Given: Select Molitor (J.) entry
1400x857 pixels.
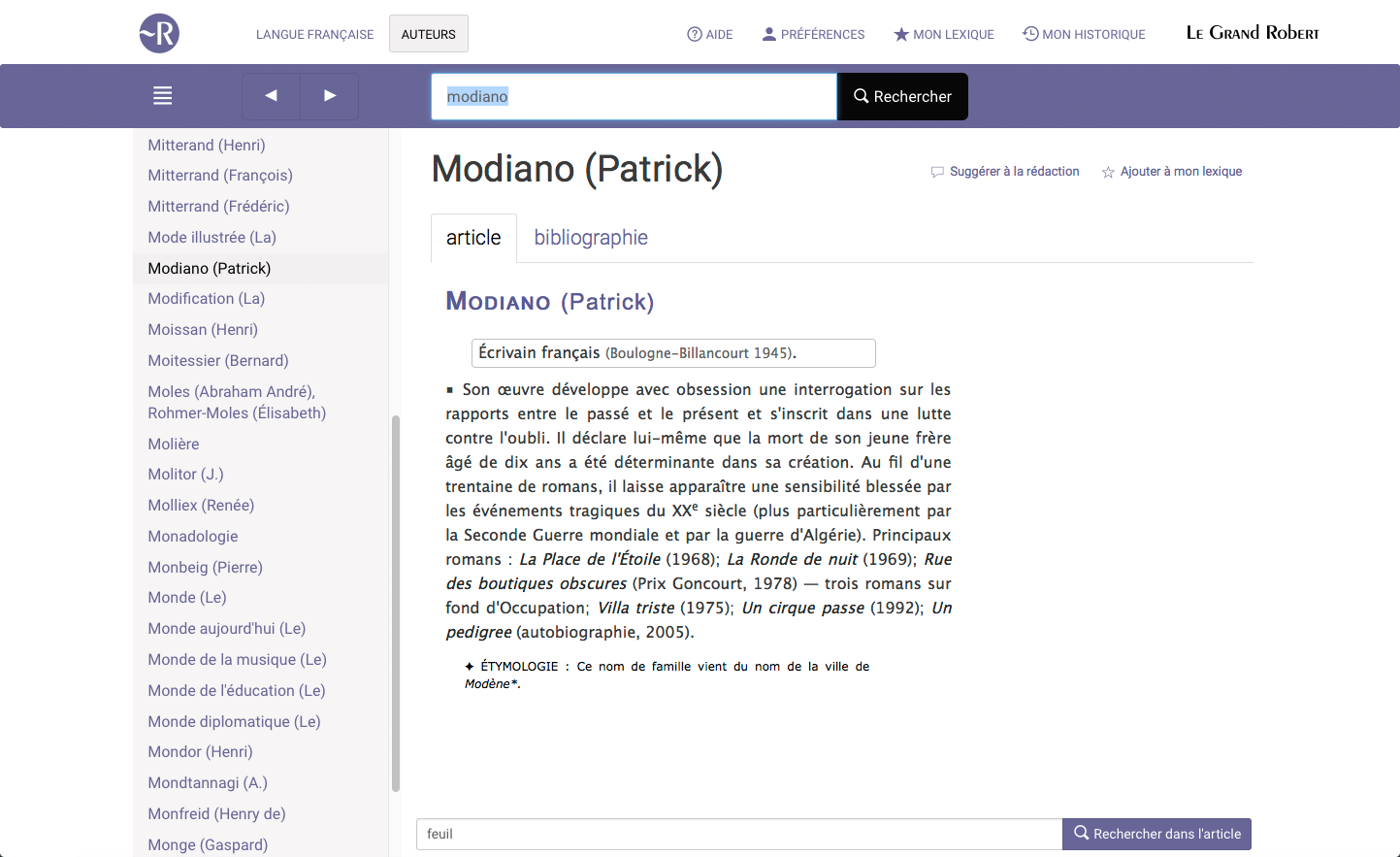Looking at the screenshot, I should (185, 474).
